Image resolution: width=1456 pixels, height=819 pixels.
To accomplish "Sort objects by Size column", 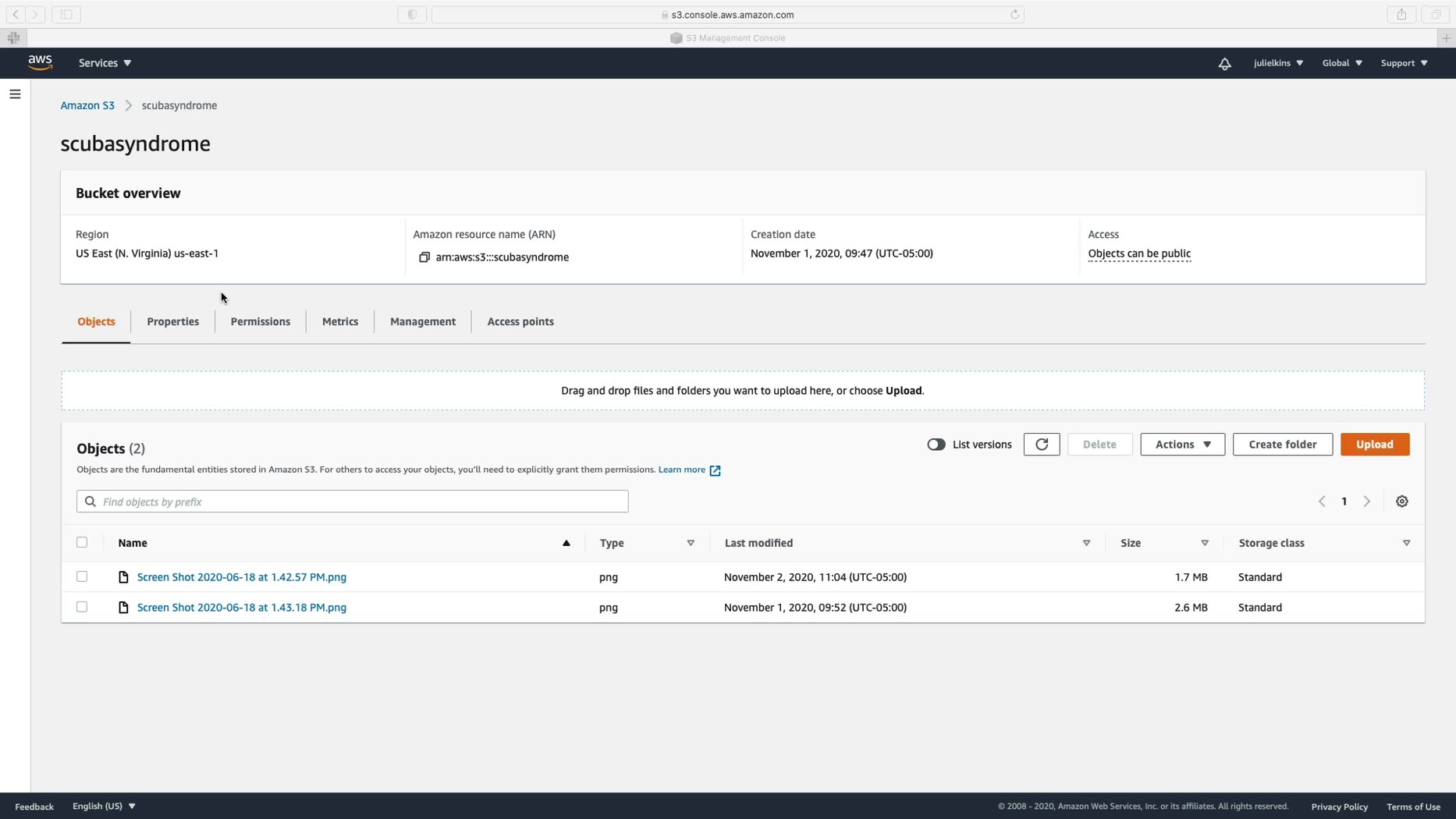I will coord(1205,543).
